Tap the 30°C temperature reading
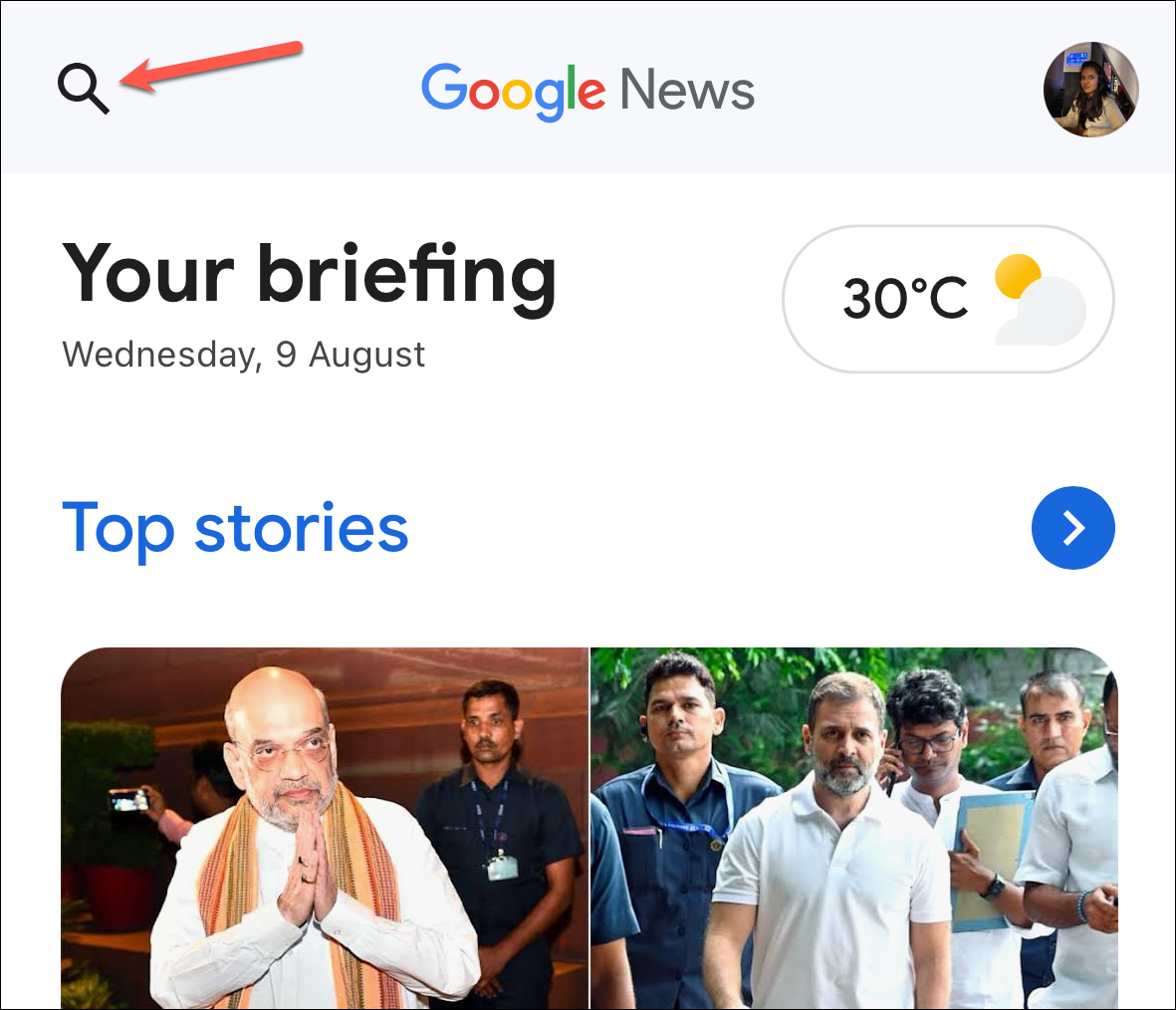Image resolution: width=1176 pixels, height=1010 pixels. [905, 298]
